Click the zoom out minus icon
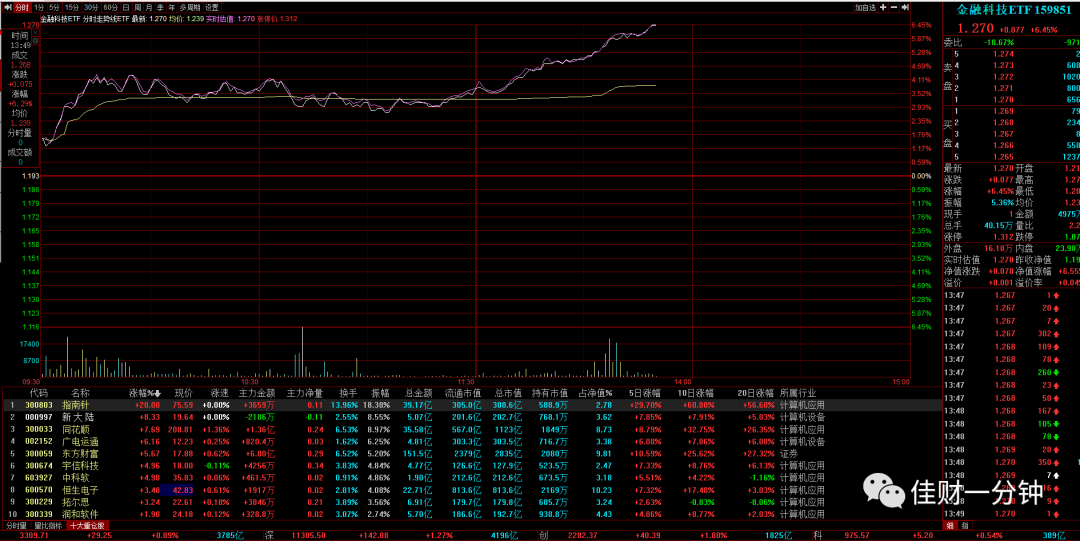This screenshot has height=541, width=1080. coord(893,7)
